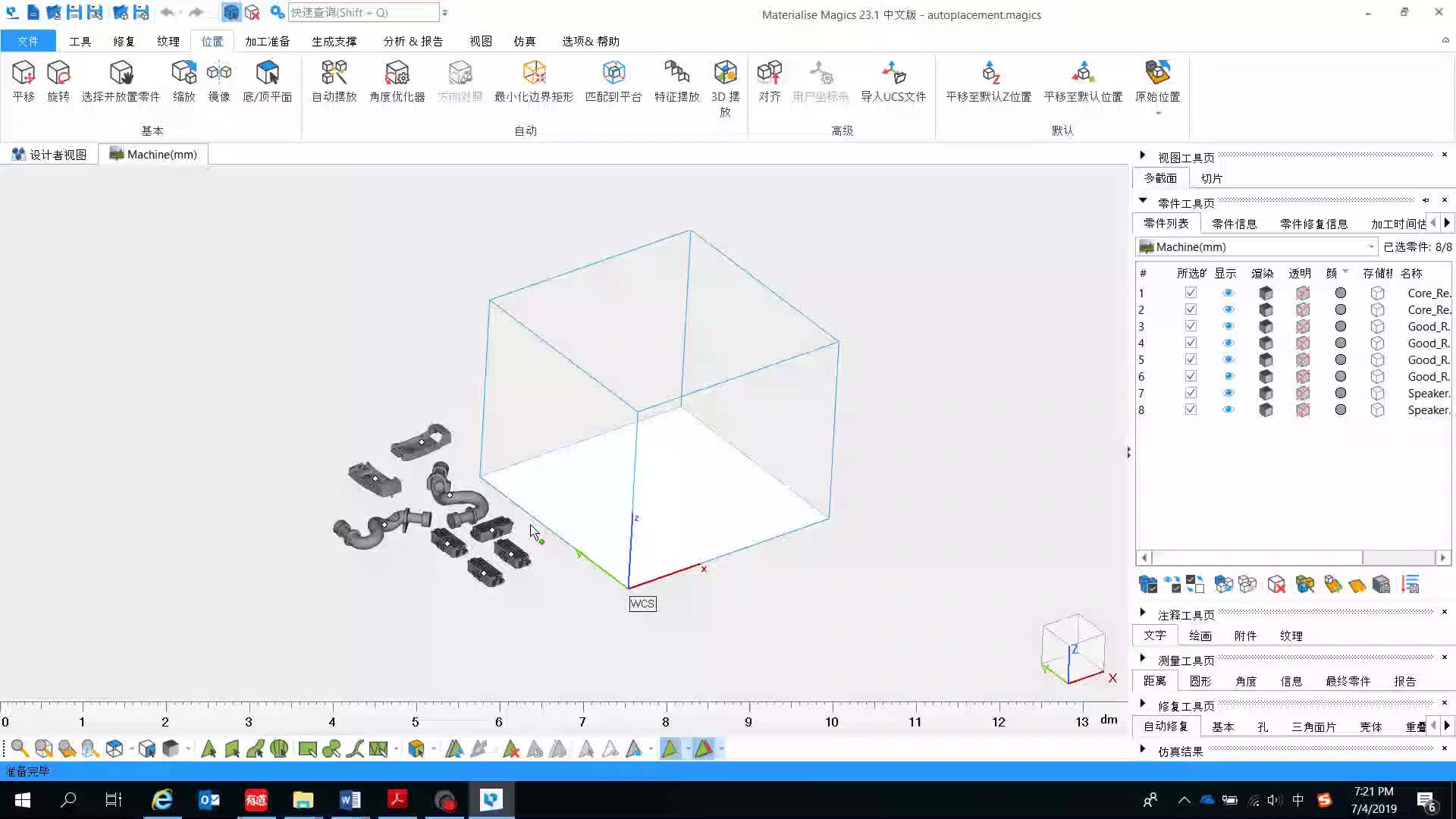Open the 对齐 align tool
The height and width of the screenshot is (819, 1456).
[x=769, y=81]
